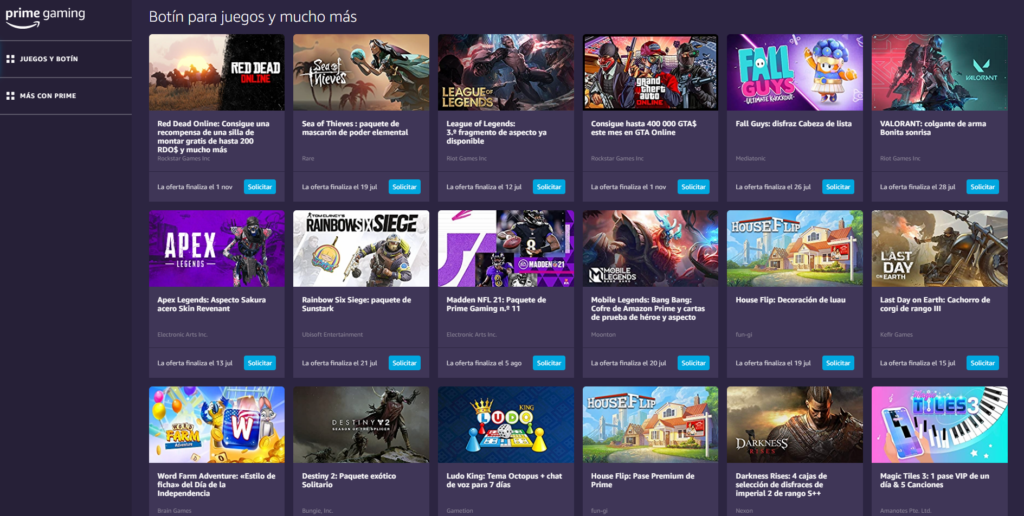Screen dimensions: 1024x516
Task: Click Solicitar for the GTA Online offer
Action: (x=694, y=187)
